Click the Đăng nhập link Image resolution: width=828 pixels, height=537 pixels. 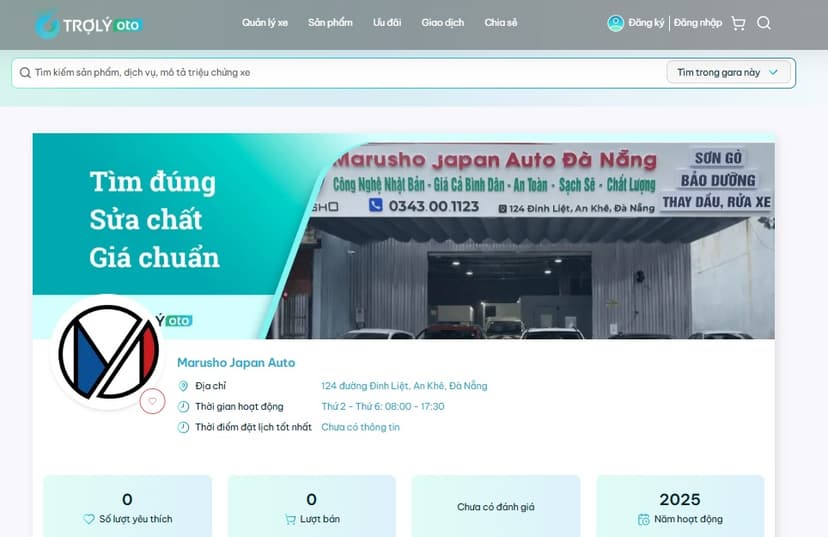(698, 23)
